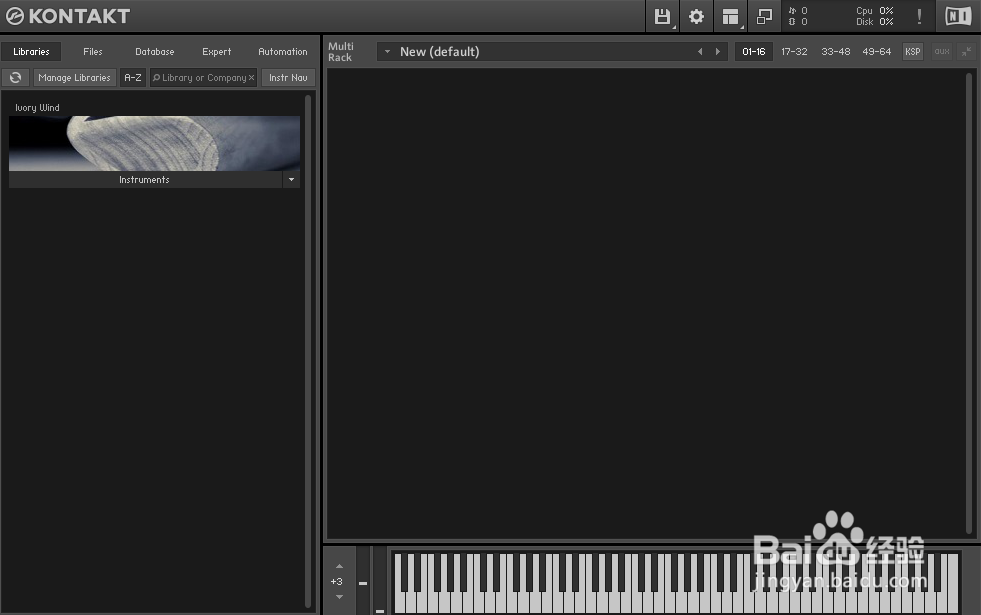Open the workspace layout panel menu
The image size is (981, 615).
click(x=730, y=16)
